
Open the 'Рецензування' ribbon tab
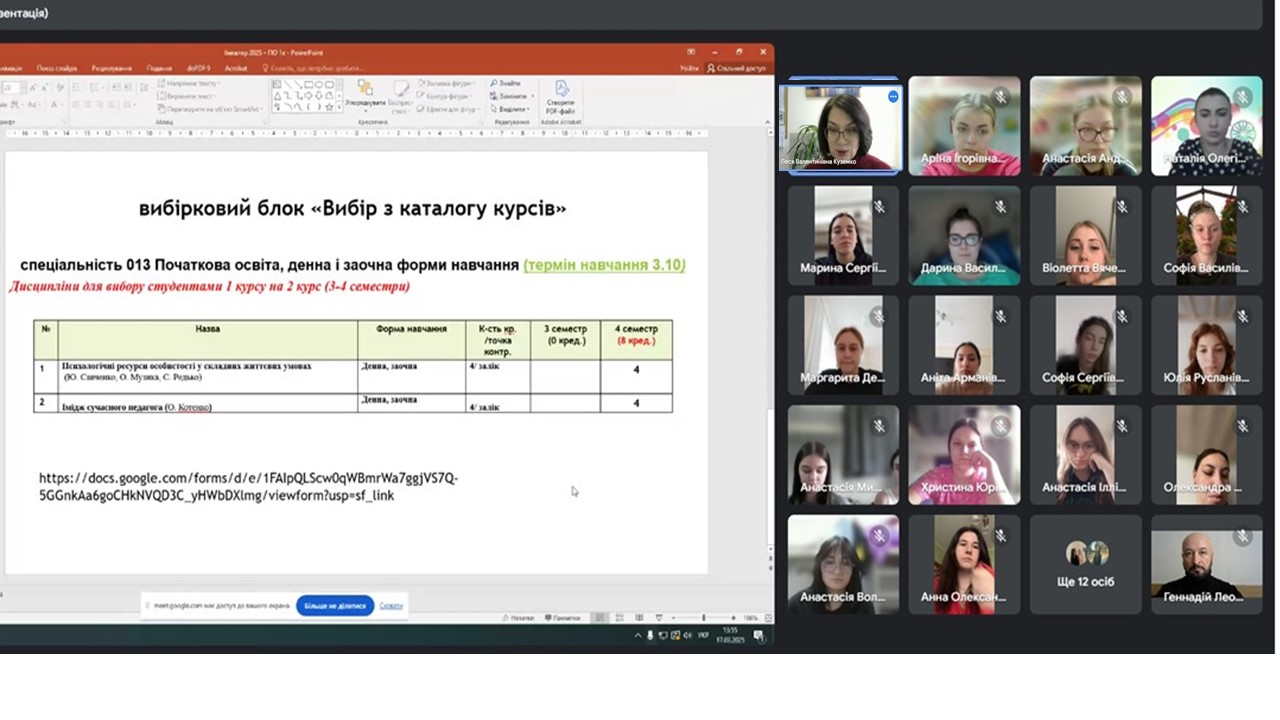click(111, 68)
